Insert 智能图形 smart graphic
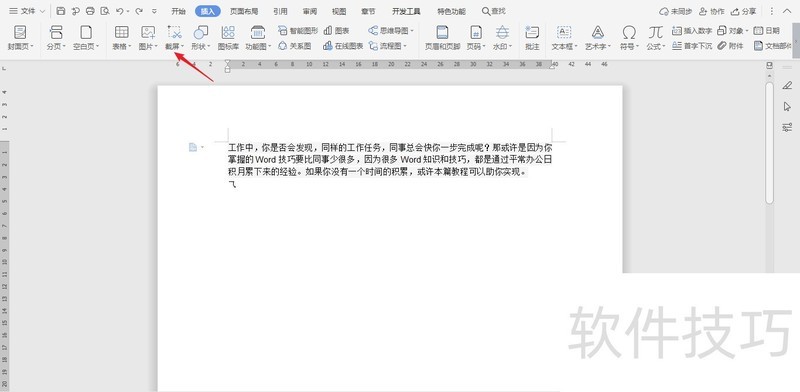The image size is (800, 392). tap(298, 31)
